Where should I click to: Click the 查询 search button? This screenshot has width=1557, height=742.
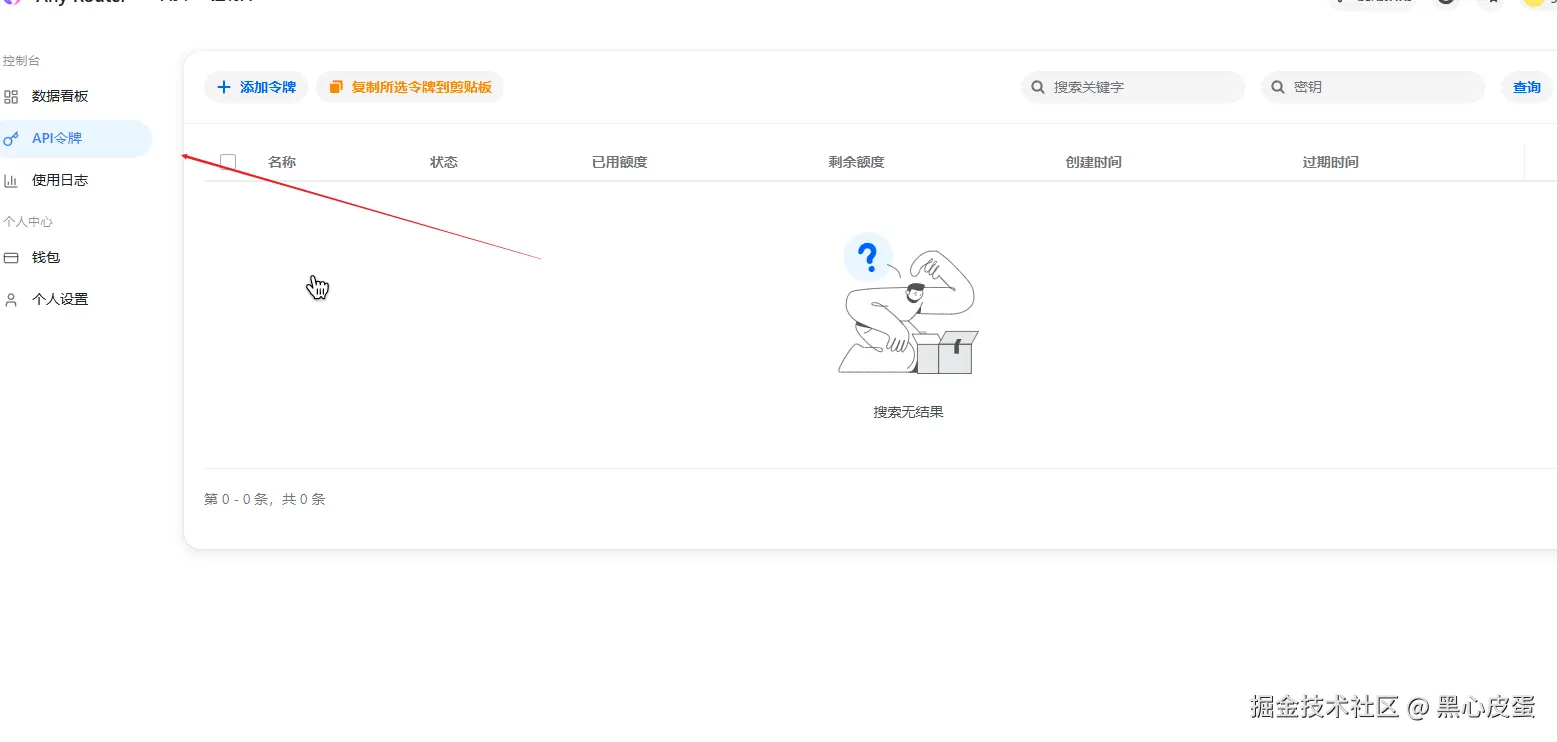(x=1526, y=87)
